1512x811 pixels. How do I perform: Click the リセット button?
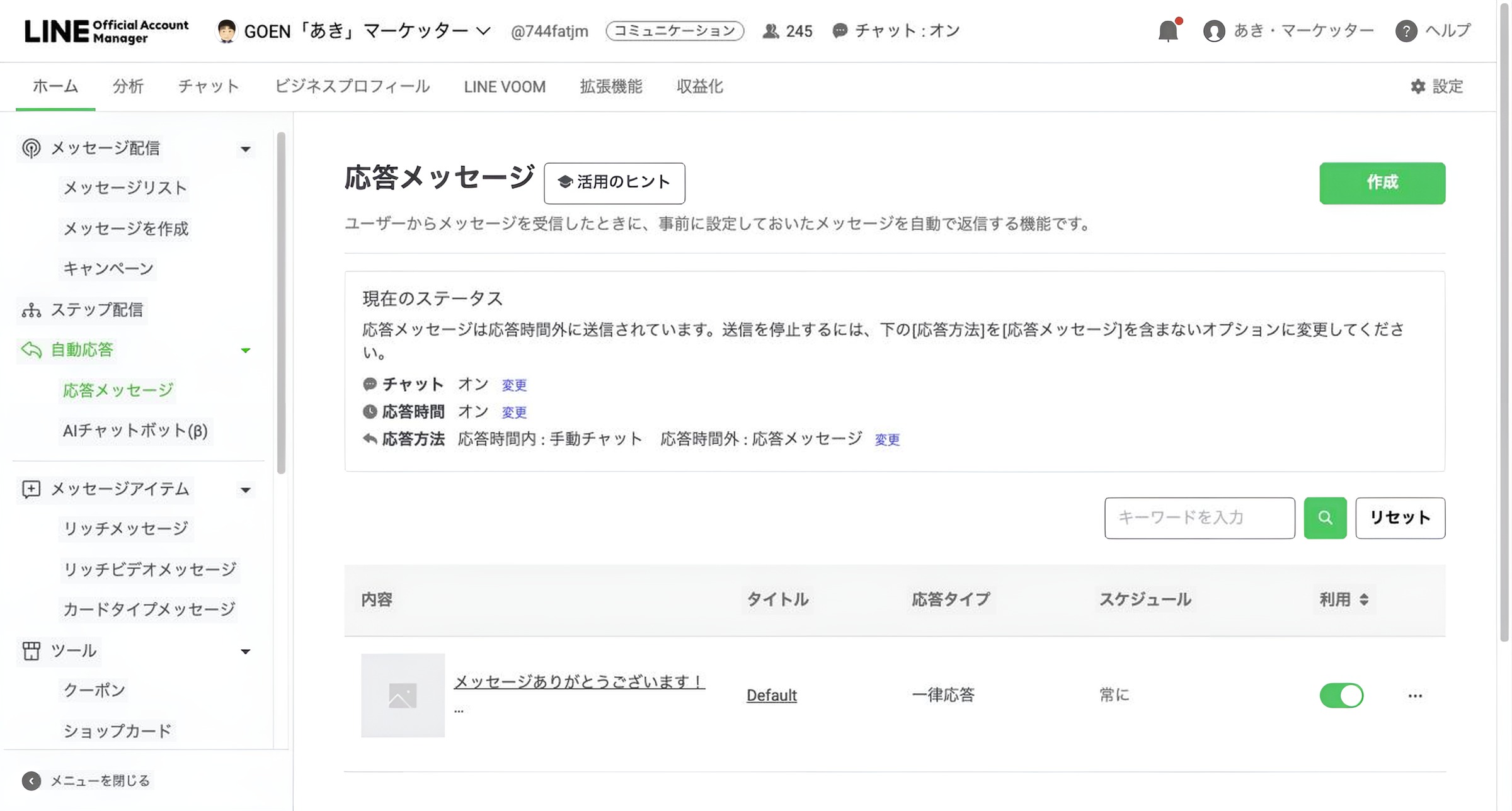coord(1400,518)
